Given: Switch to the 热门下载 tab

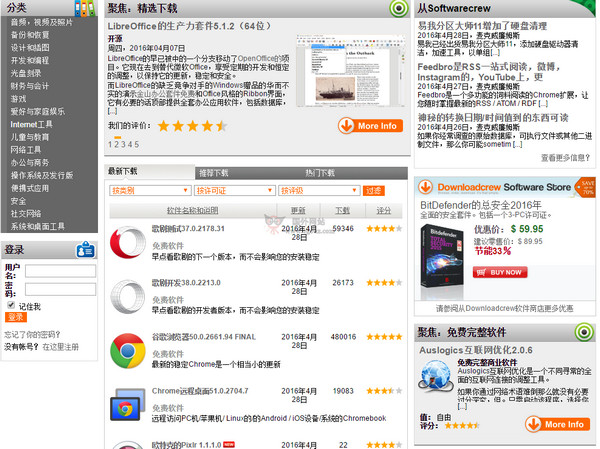Looking at the screenshot, I should pyautogui.click(x=320, y=173).
